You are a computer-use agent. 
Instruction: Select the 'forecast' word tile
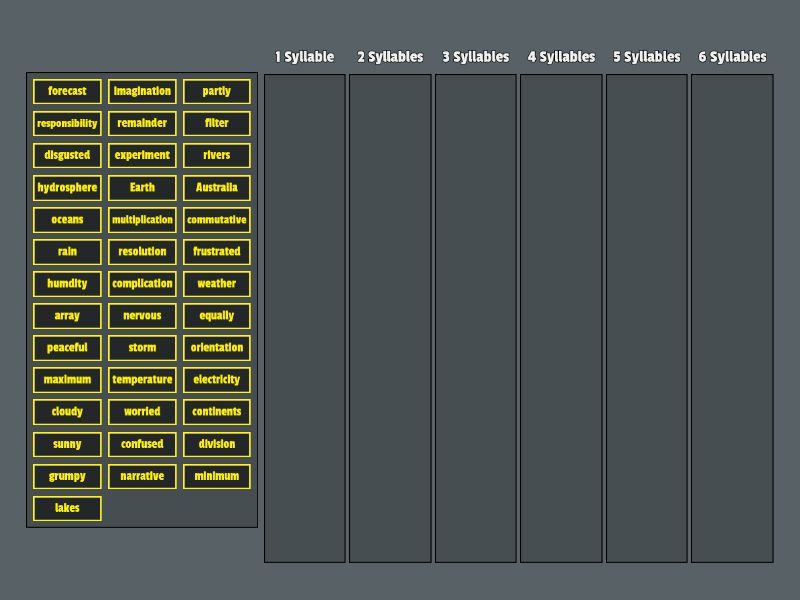click(x=67, y=92)
